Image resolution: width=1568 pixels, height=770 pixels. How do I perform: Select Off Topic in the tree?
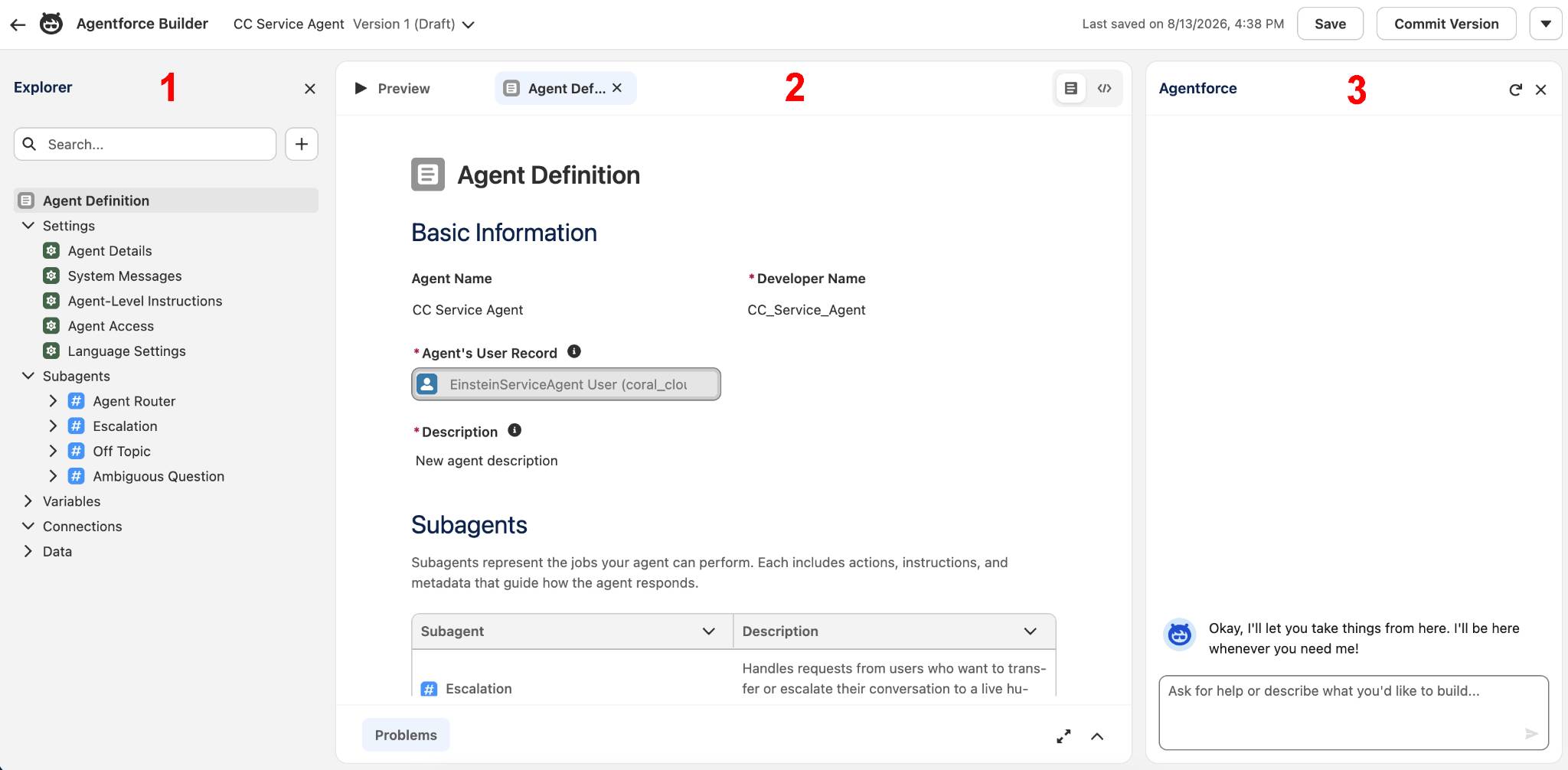tap(122, 452)
